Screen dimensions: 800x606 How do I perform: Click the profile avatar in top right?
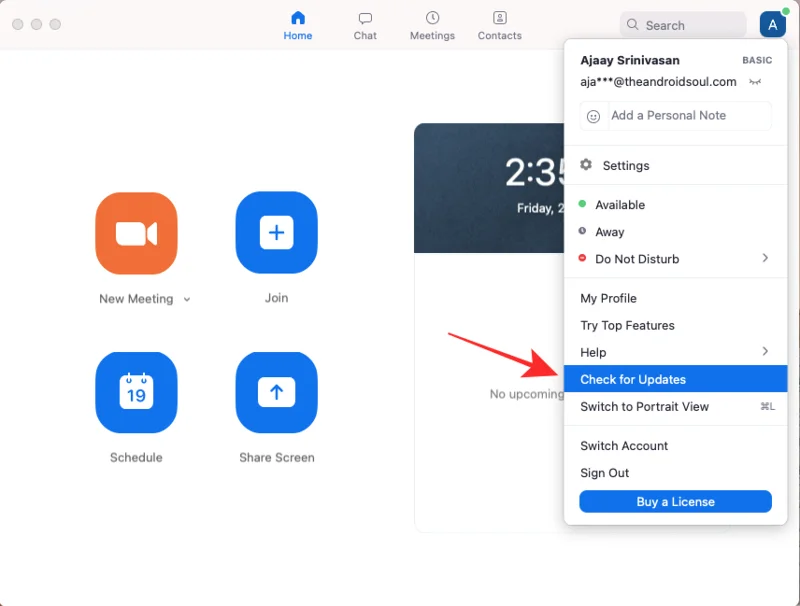(x=772, y=25)
